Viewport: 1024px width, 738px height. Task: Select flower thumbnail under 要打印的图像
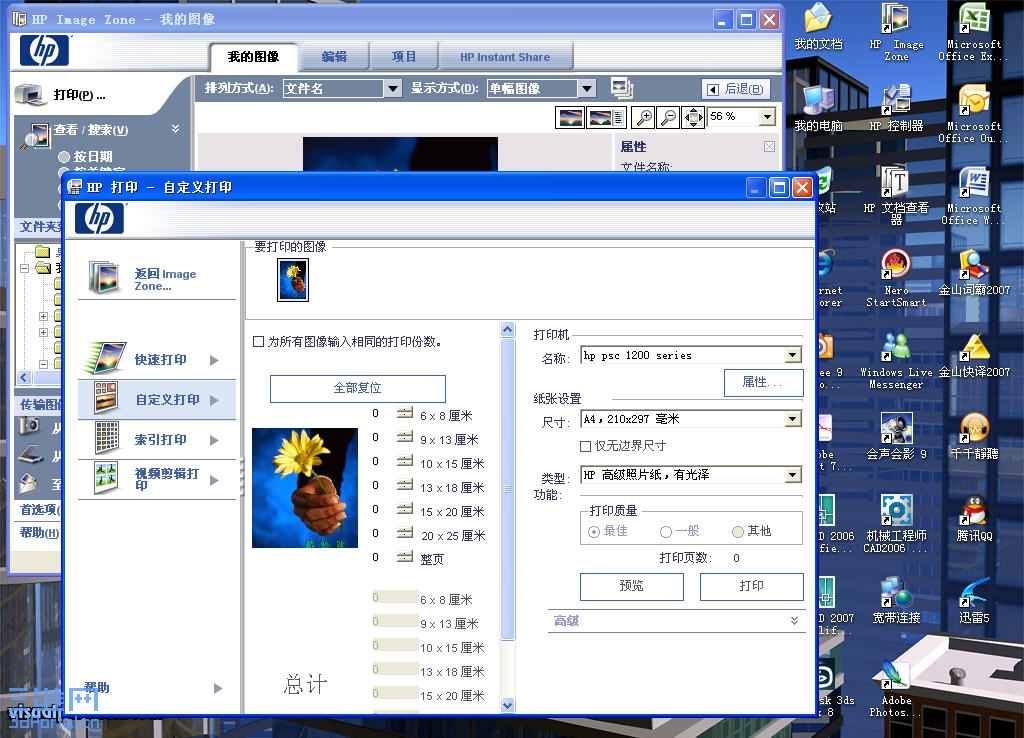point(293,280)
